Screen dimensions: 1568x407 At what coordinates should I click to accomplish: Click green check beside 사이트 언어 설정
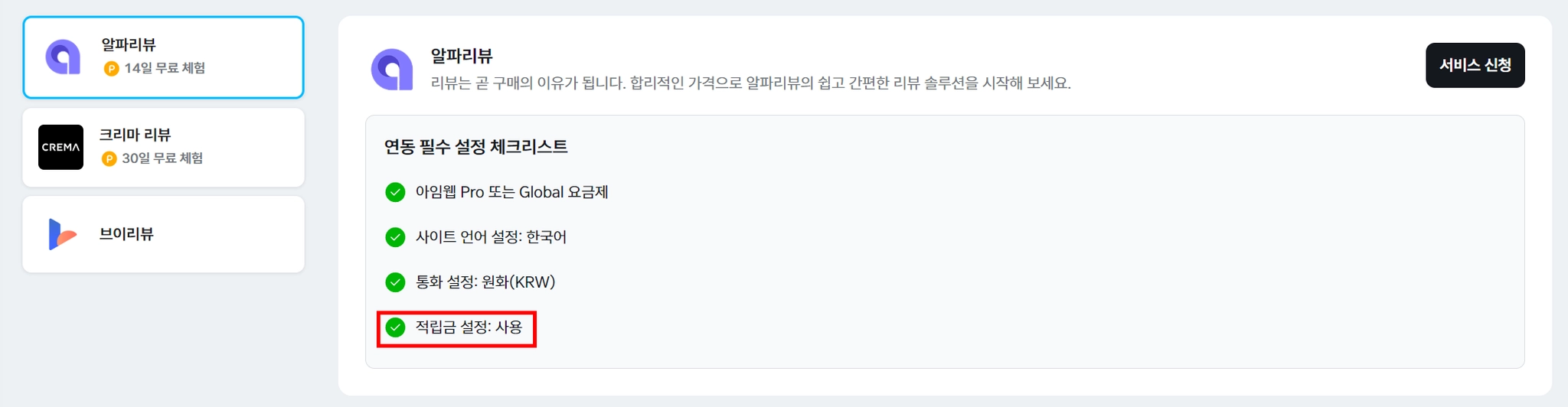(395, 237)
